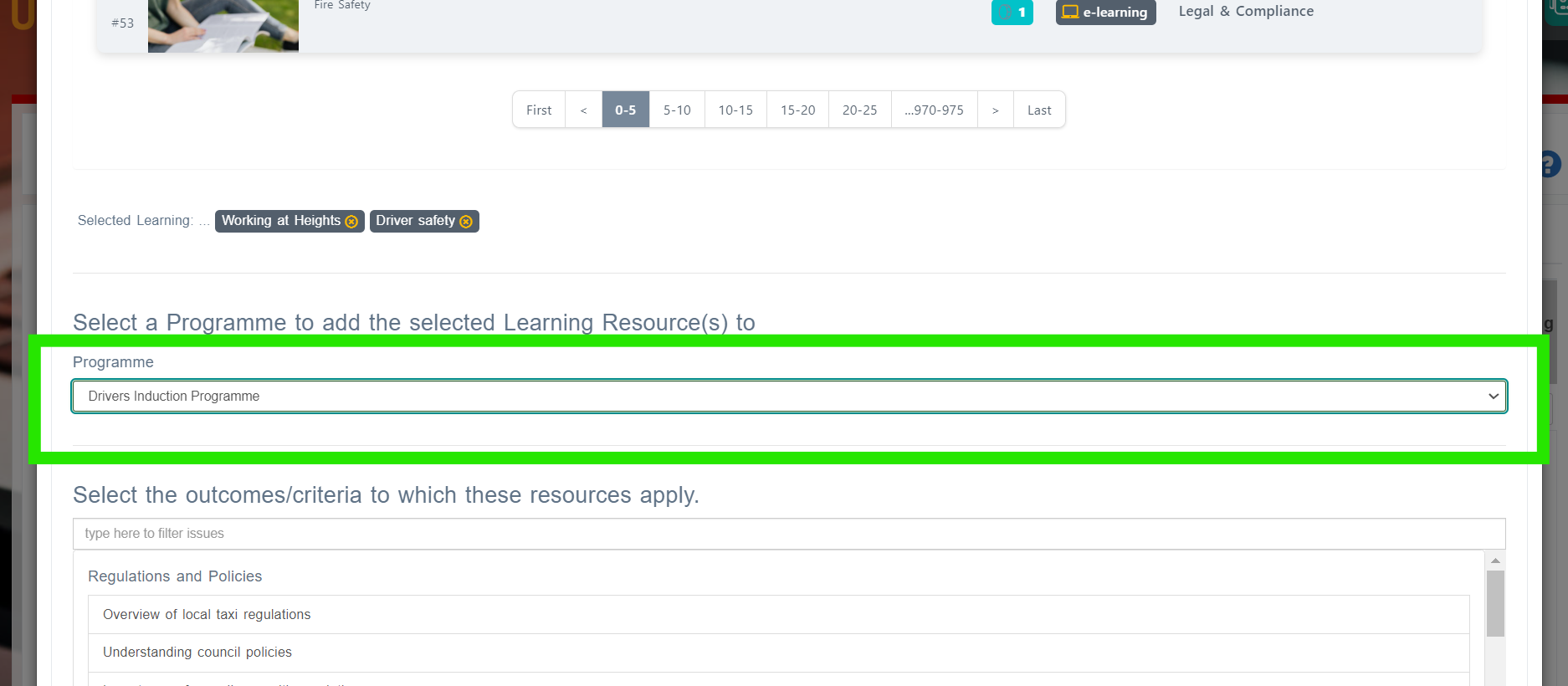The image size is (1568, 686).
Task: Jump to page range ...970-975
Action: 935,110
